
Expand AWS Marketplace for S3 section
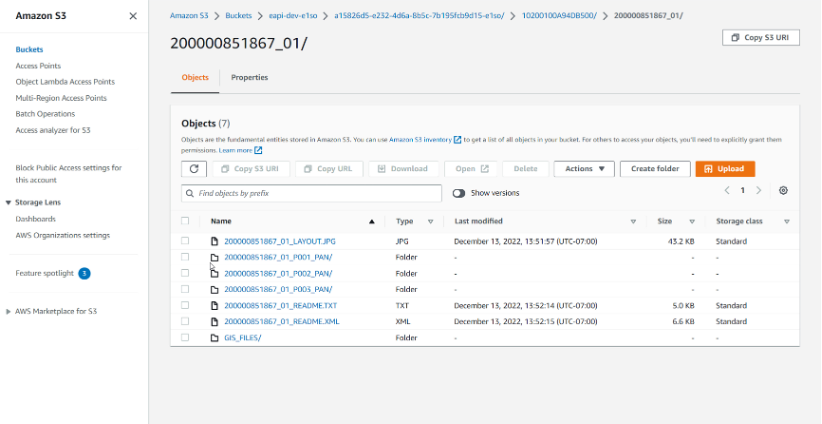click(x=8, y=311)
